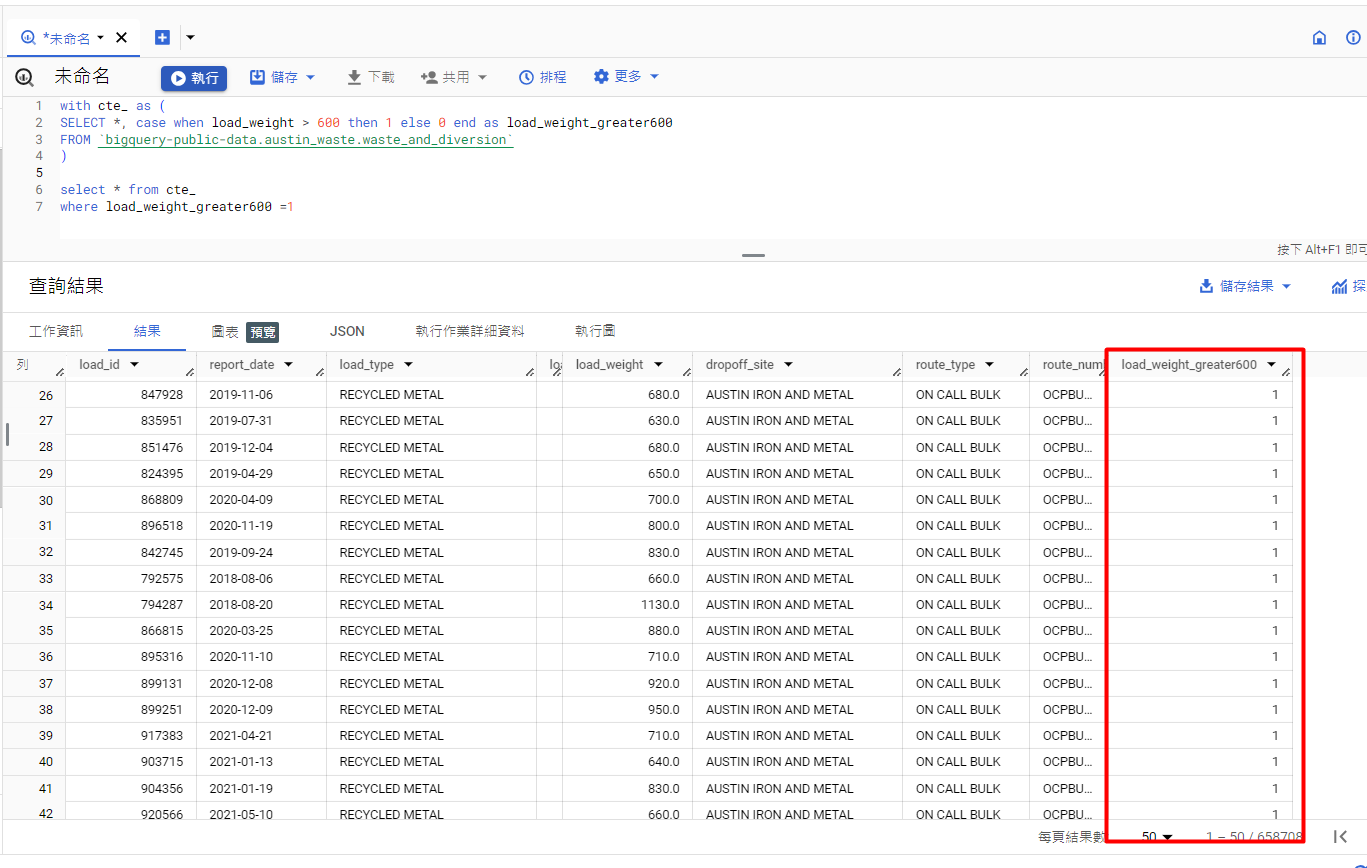Open the 執行作業詳細資料 tab
This screenshot has width=1367, height=868.
point(470,331)
